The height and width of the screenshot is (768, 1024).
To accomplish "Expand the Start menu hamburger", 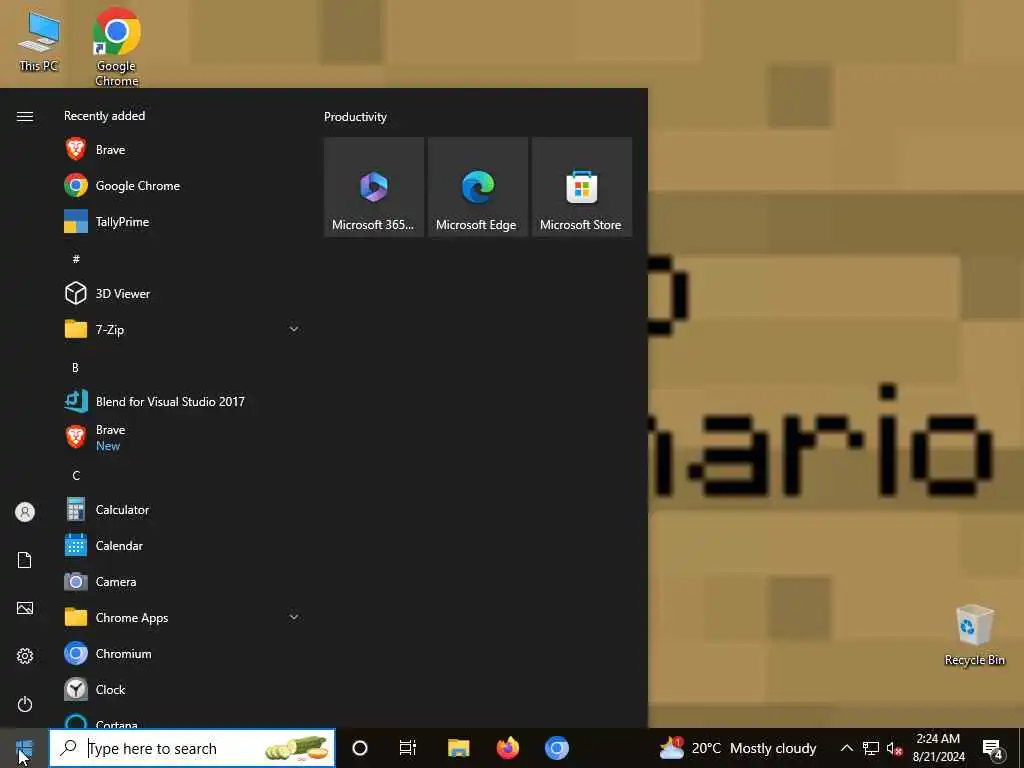I will [25, 116].
